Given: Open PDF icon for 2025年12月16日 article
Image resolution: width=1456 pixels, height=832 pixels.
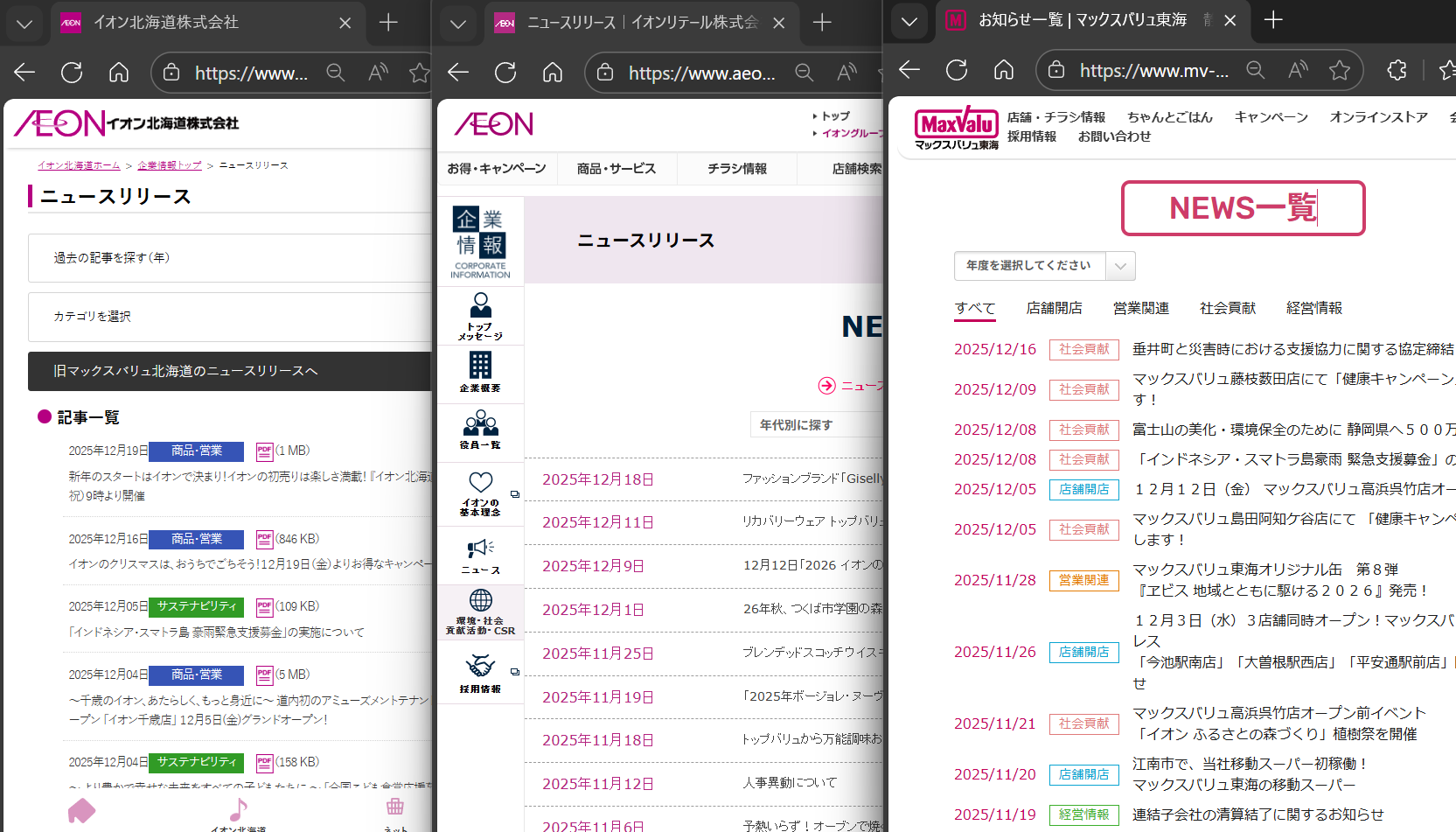Looking at the screenshot, I should point(264,540).
